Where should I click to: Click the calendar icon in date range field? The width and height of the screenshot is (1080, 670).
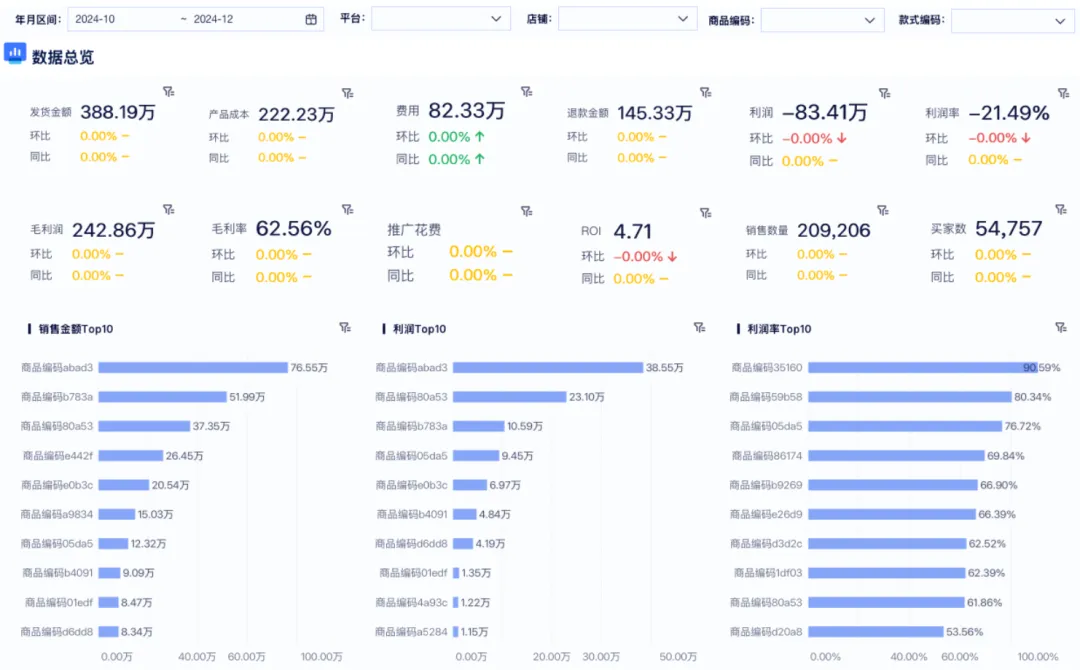tap(311, 19)
